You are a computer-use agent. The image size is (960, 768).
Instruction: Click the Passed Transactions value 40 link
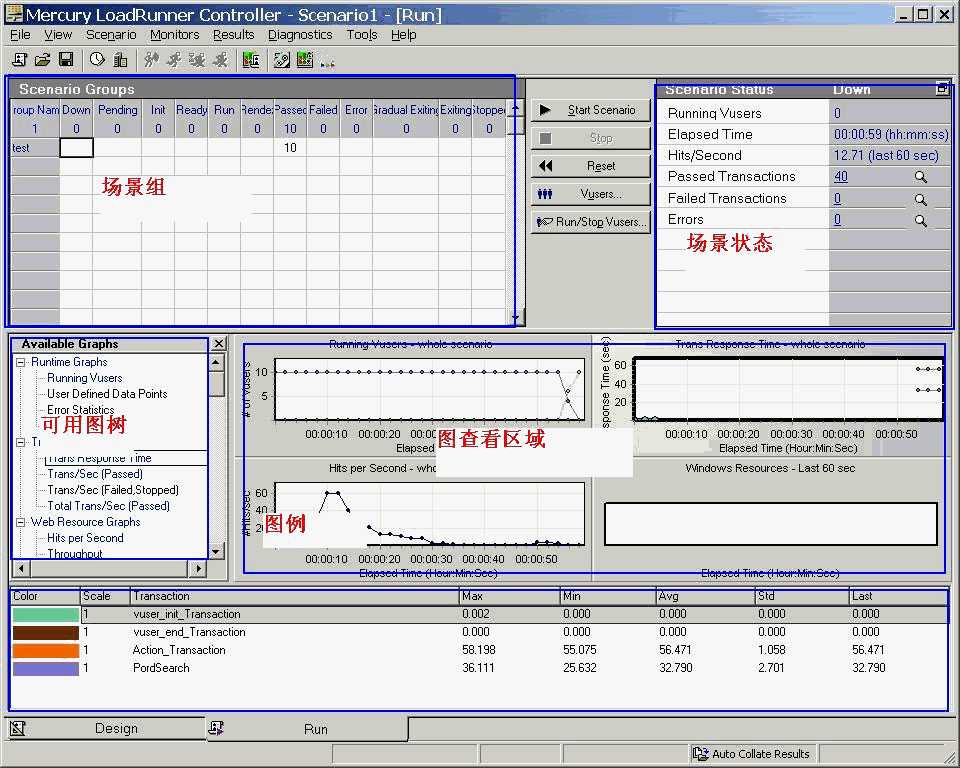pos(841,176)
